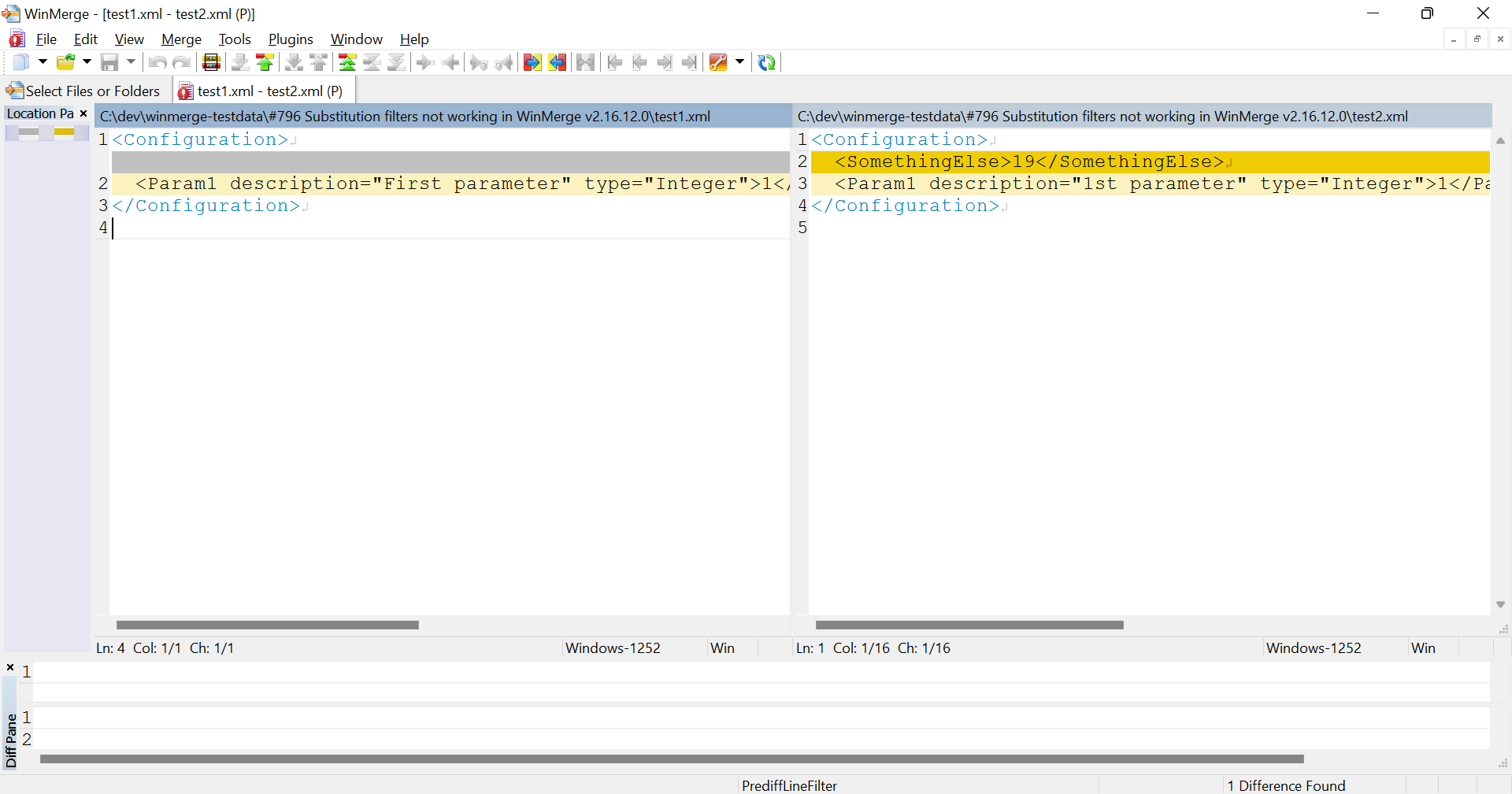Image resolution: width=1512 pixels, height=794 pixels.
Task: Click Copy Left gray arrow icon
Action: 450,62
